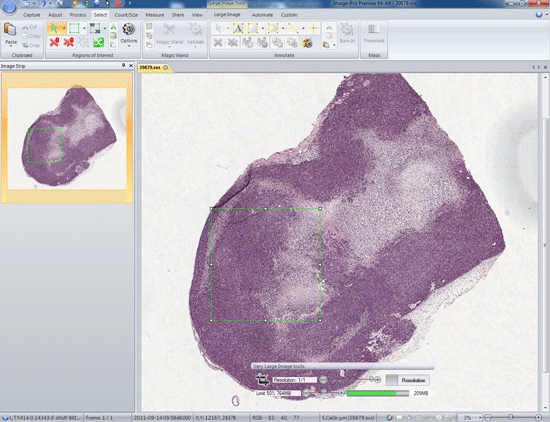Open the ROI Options gear icon
Viewport: 550px width, 422px height.
coord(129,29)
